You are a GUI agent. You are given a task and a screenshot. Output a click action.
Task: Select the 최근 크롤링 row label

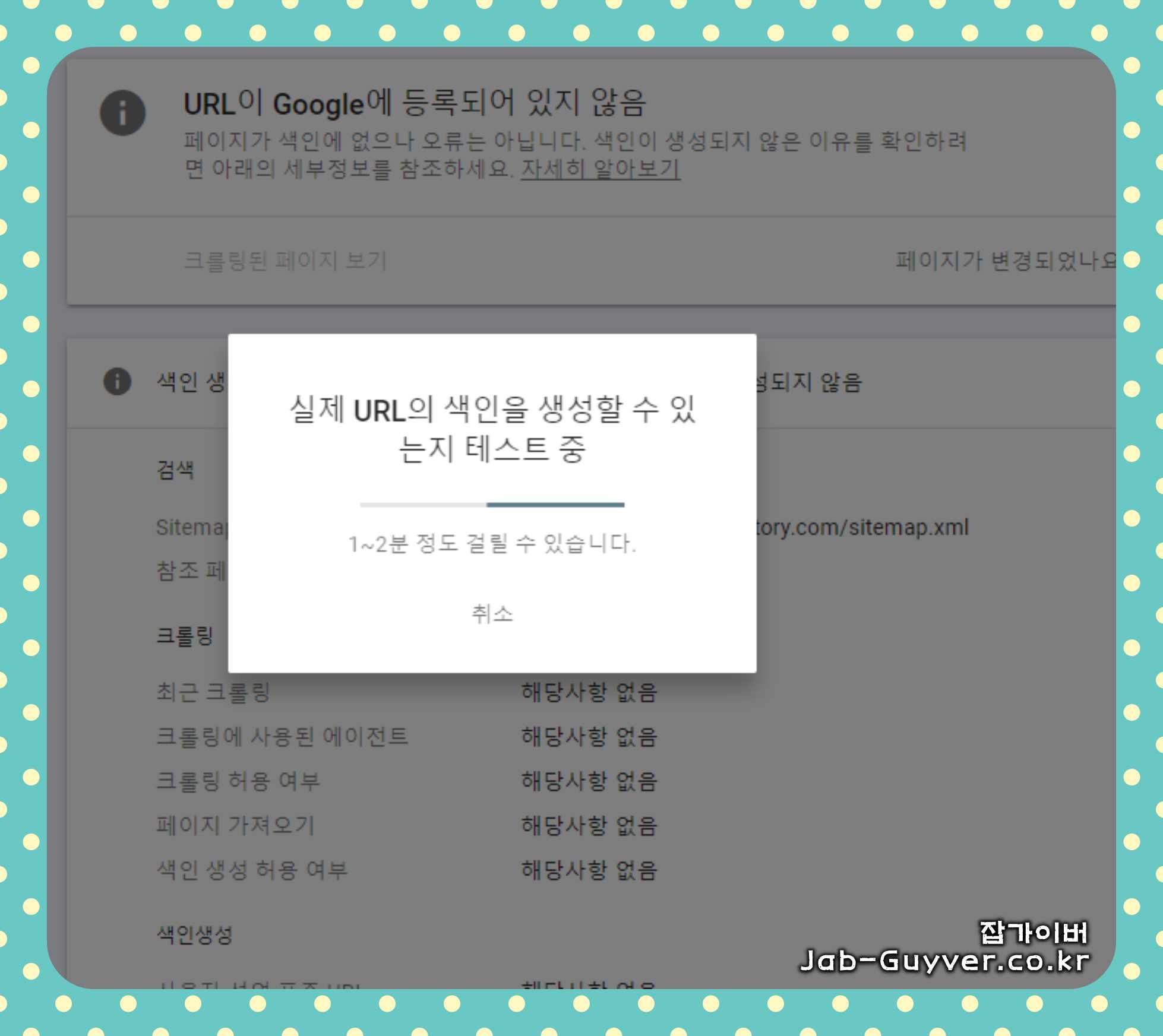tap(213, 692)
